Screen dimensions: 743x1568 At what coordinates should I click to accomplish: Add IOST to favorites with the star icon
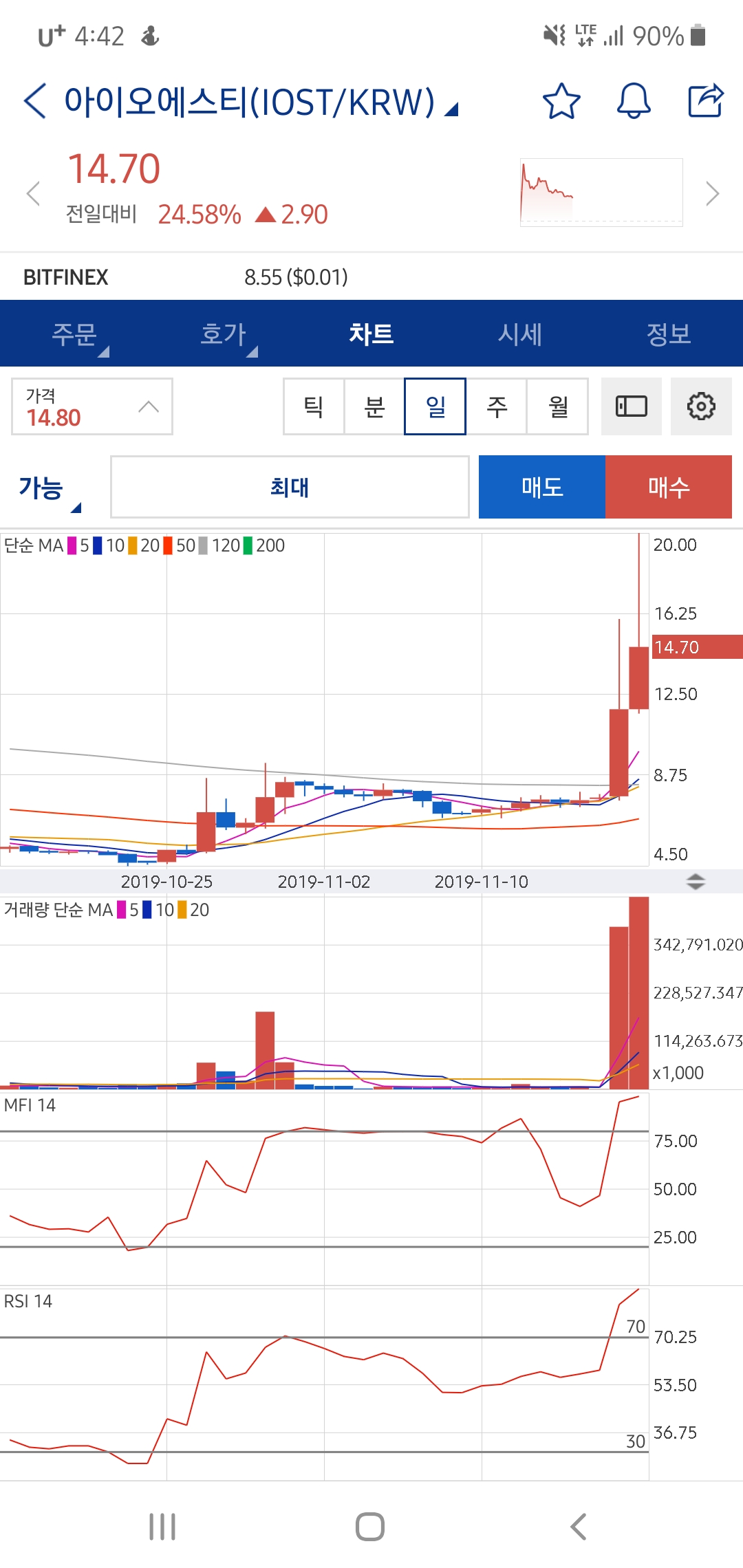(x=561, y=101)
